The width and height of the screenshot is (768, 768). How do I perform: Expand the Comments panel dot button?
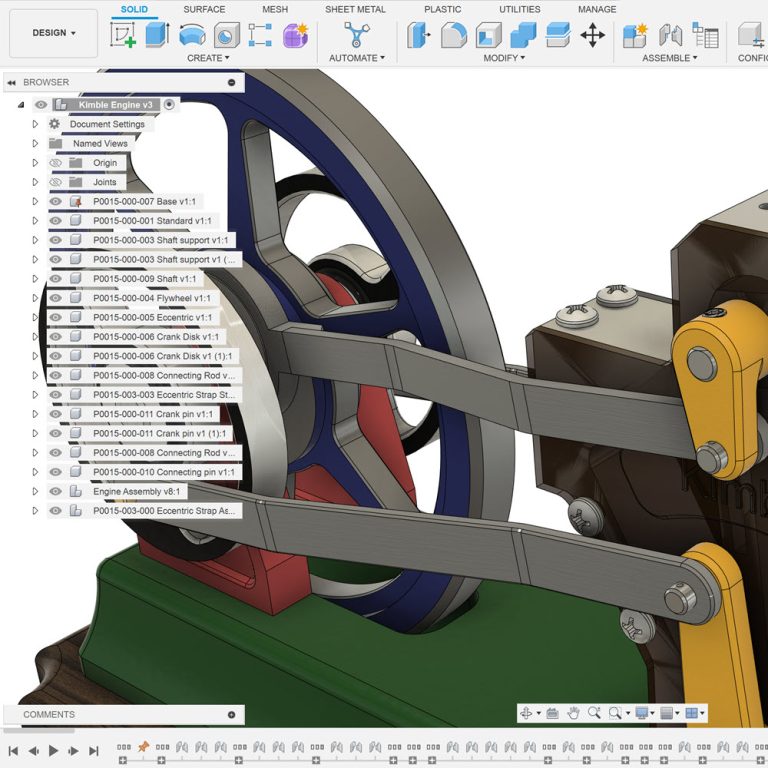coord(232,715)
